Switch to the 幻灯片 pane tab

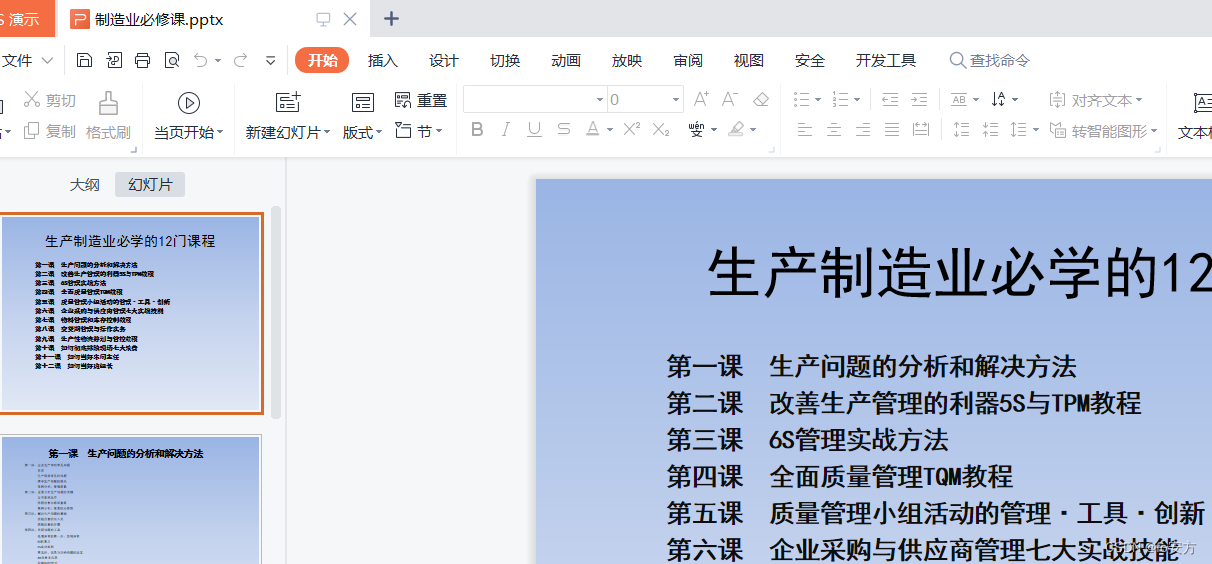(150, 185)
